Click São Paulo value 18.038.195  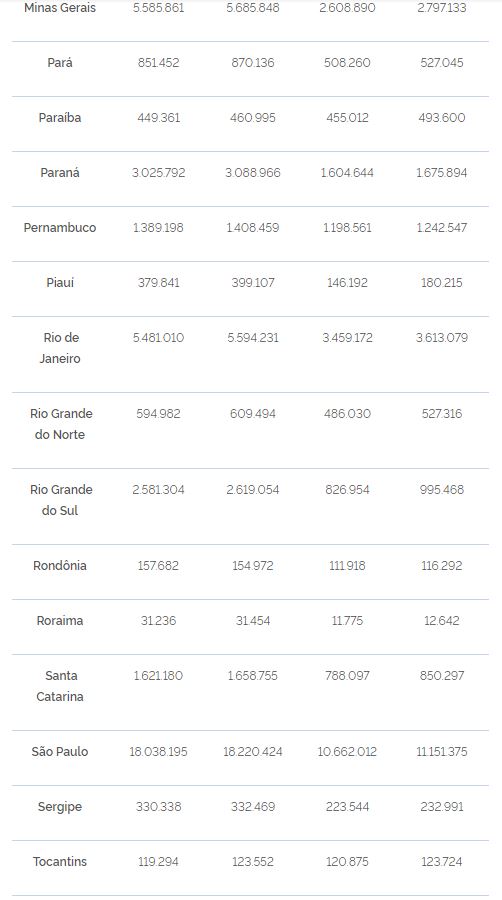tap(158, 751)
